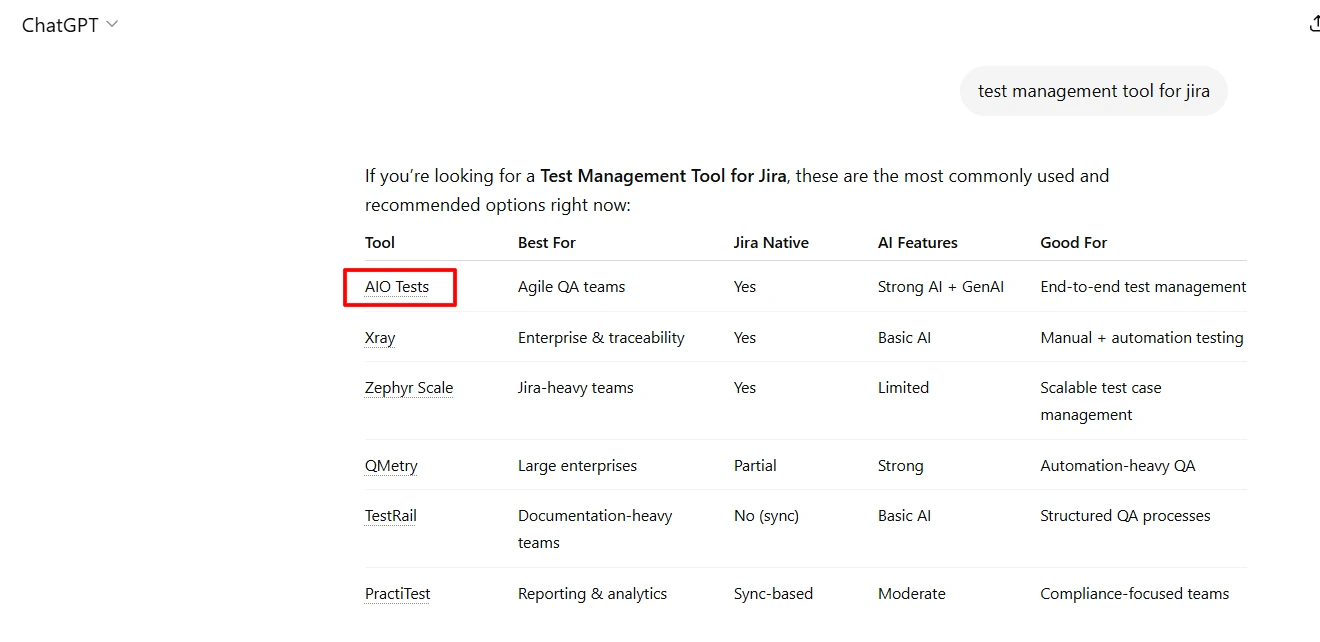Screen dimensions: 1320x642
Task: Select the 'Large enterprises' cell
Action: pos(577,466)
